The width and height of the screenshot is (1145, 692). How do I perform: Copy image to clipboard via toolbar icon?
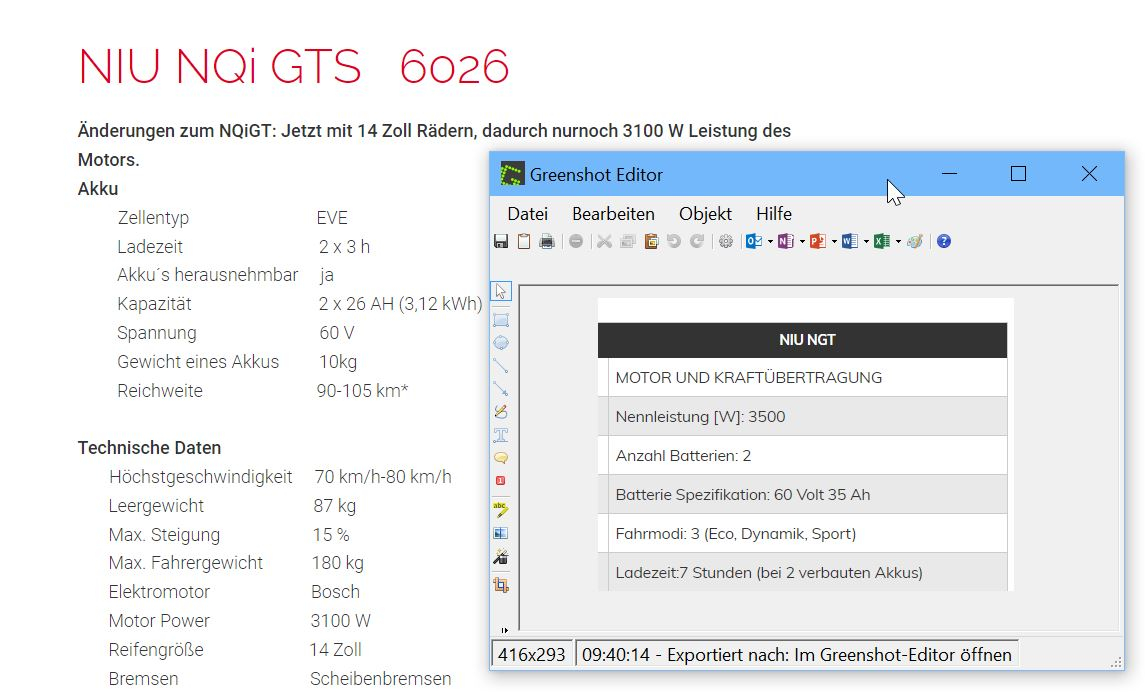pos(523,241)
